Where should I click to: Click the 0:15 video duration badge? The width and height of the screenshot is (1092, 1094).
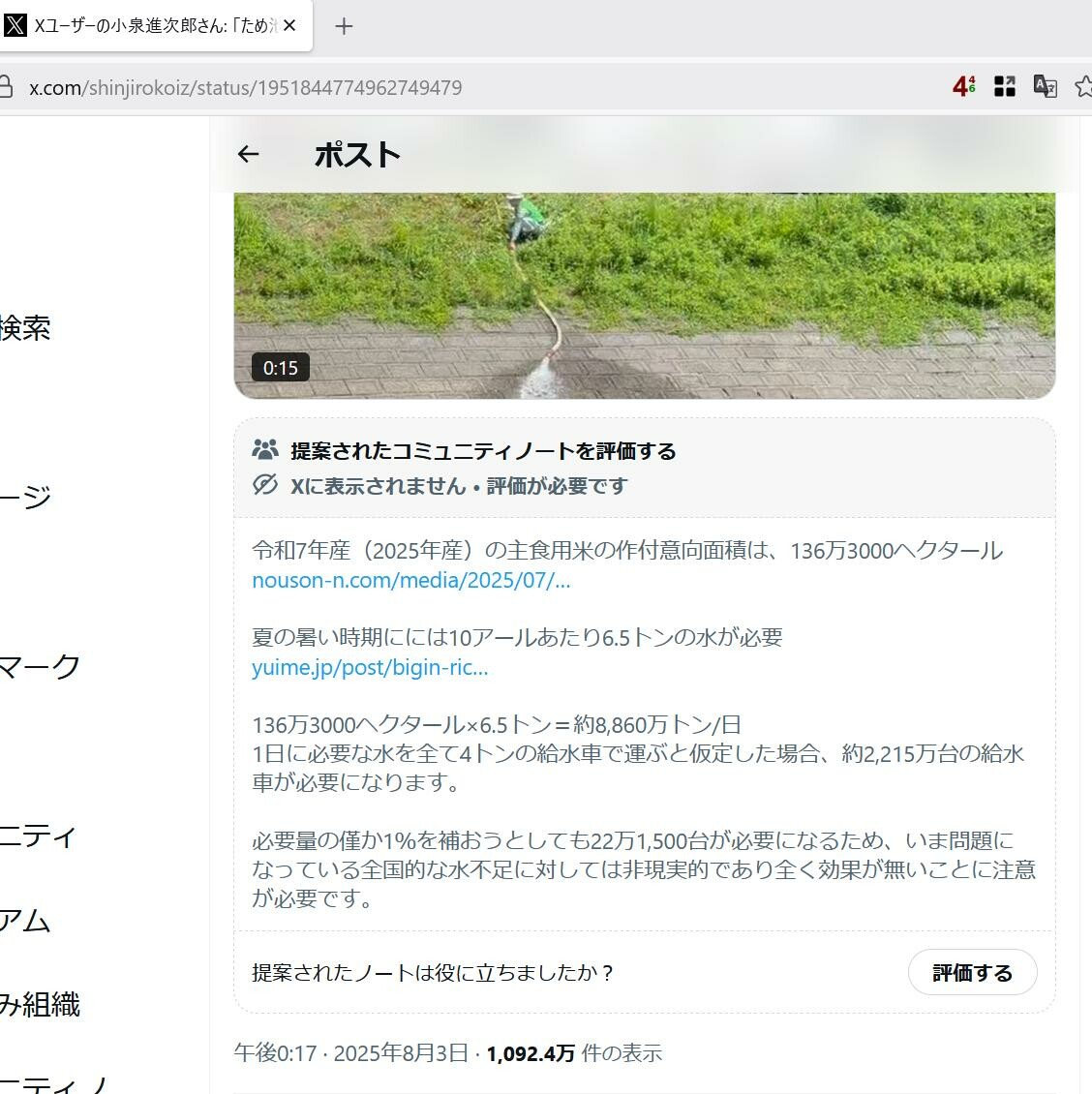tap(281, 368)
